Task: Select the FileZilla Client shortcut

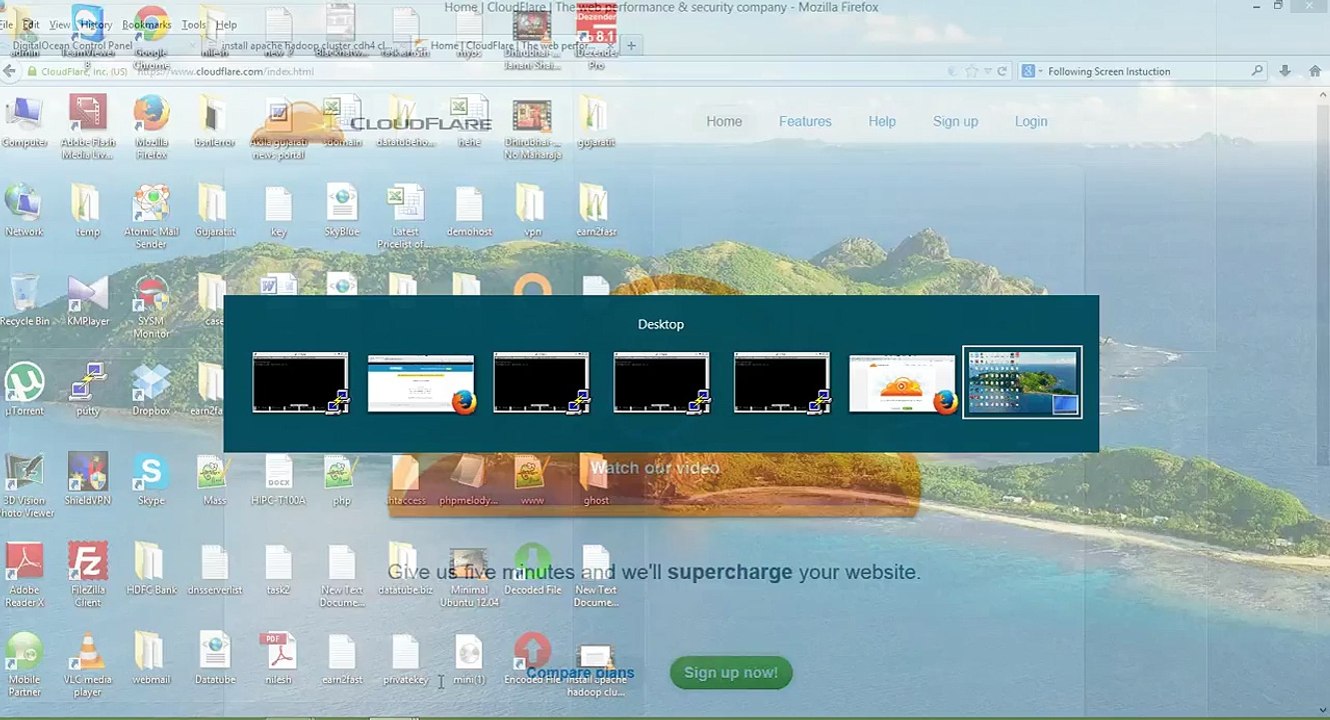Action: pos(88,575)
